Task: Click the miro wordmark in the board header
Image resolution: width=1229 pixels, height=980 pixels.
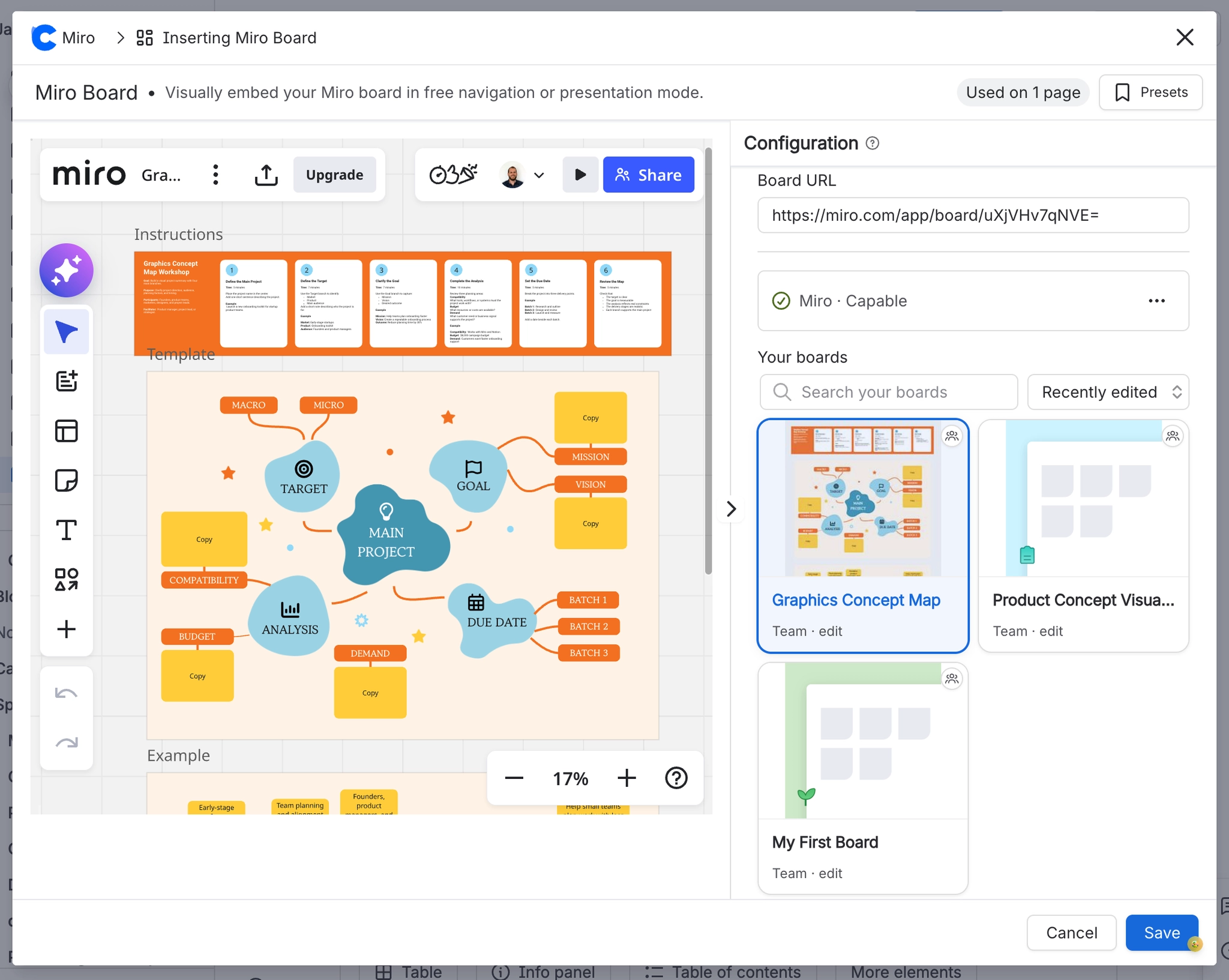Action: click(x=89, y=174)
